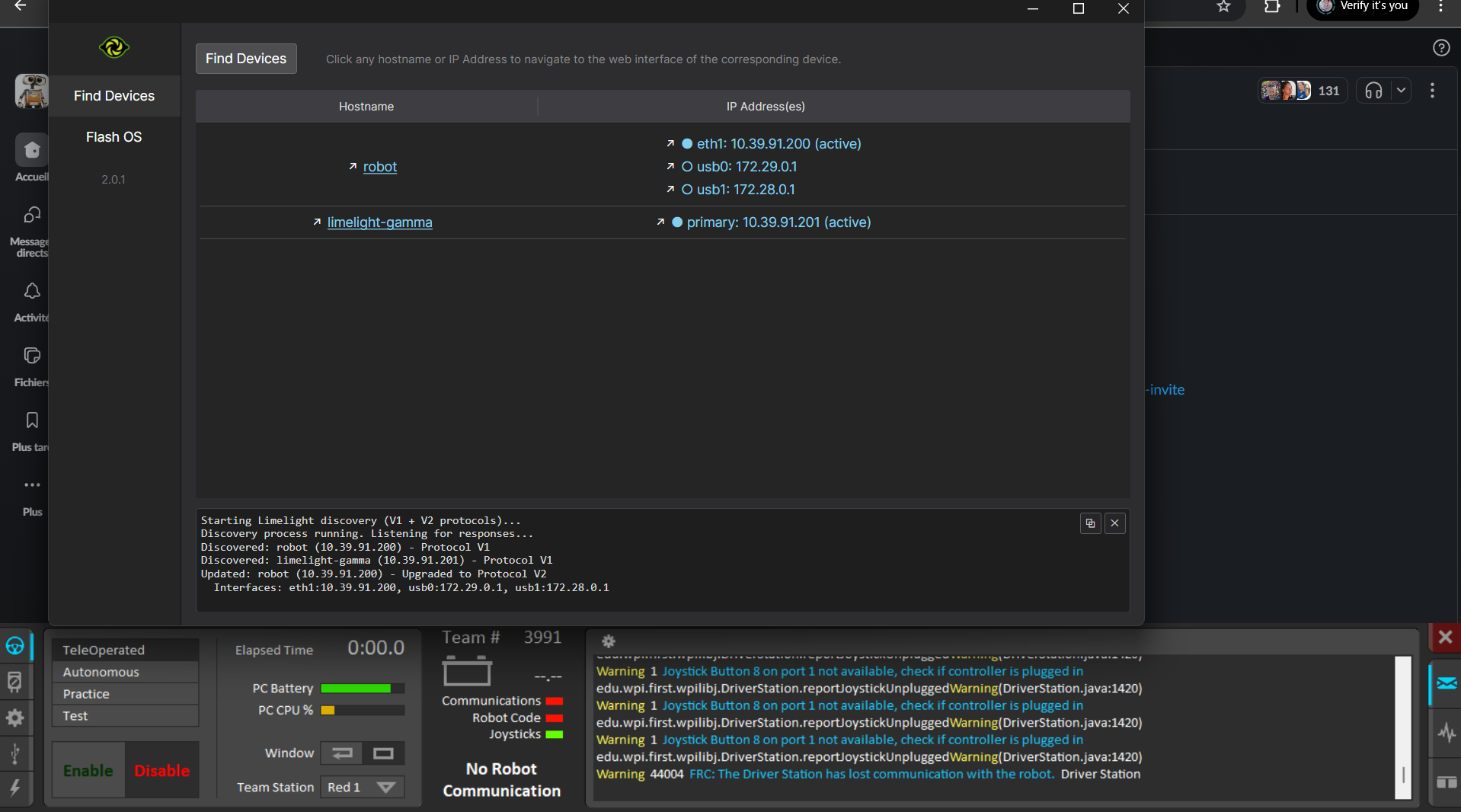Open the USB Devices tab
Image resolution: width=1461 pixels, height=812 pixels.
point(15,753)
